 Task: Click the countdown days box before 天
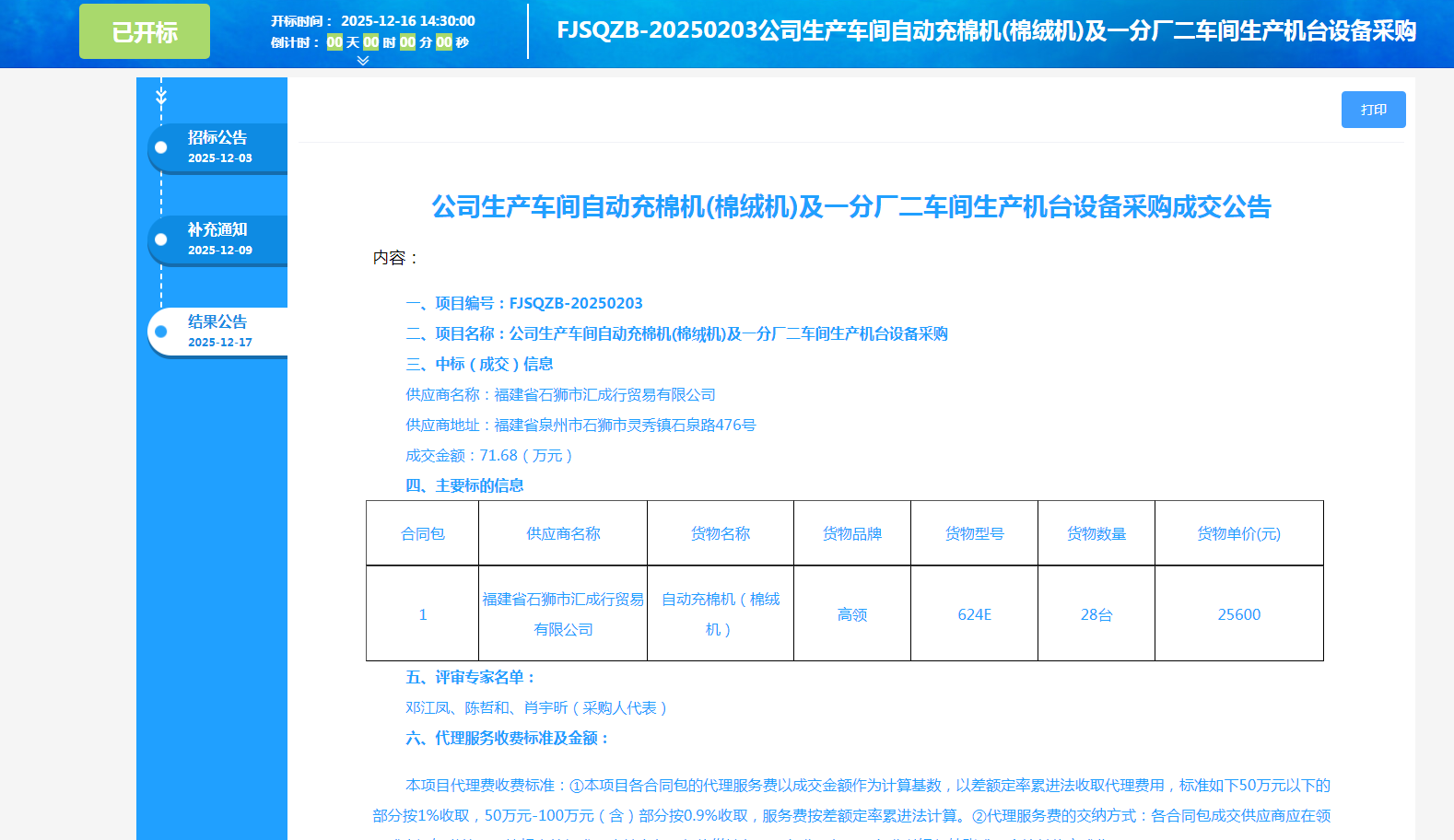point(334,42)
